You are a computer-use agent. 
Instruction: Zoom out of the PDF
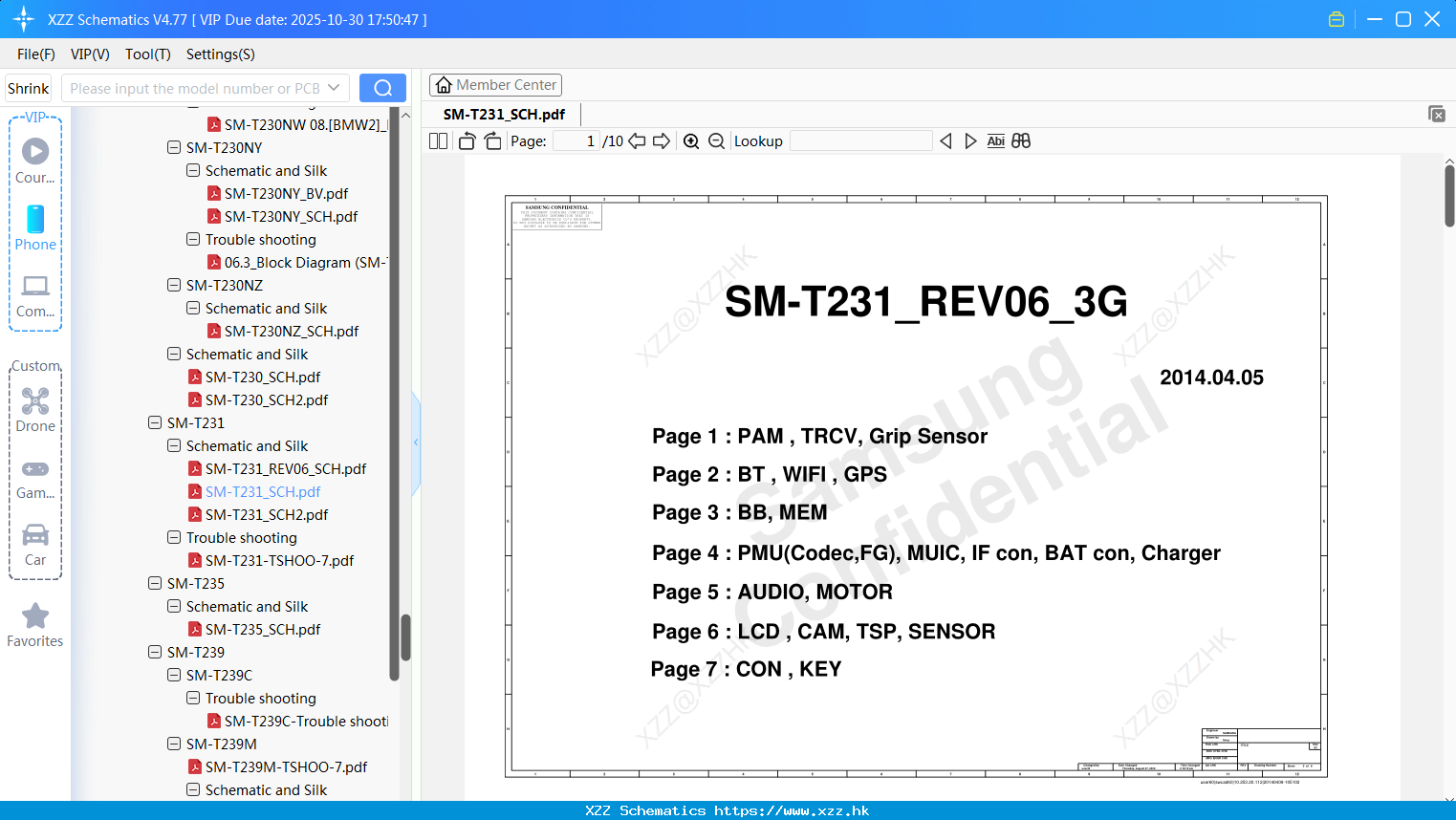[x=716, y=141]
